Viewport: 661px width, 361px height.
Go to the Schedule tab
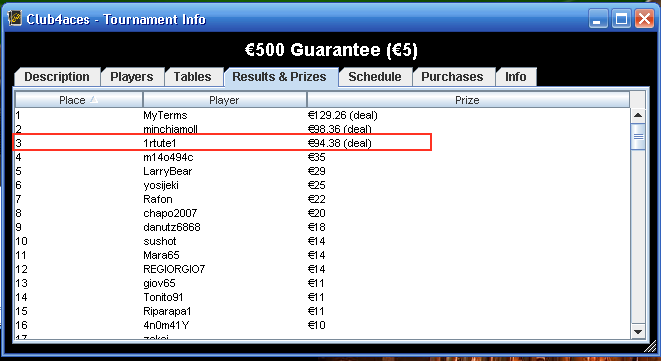(x=375, y=77)
